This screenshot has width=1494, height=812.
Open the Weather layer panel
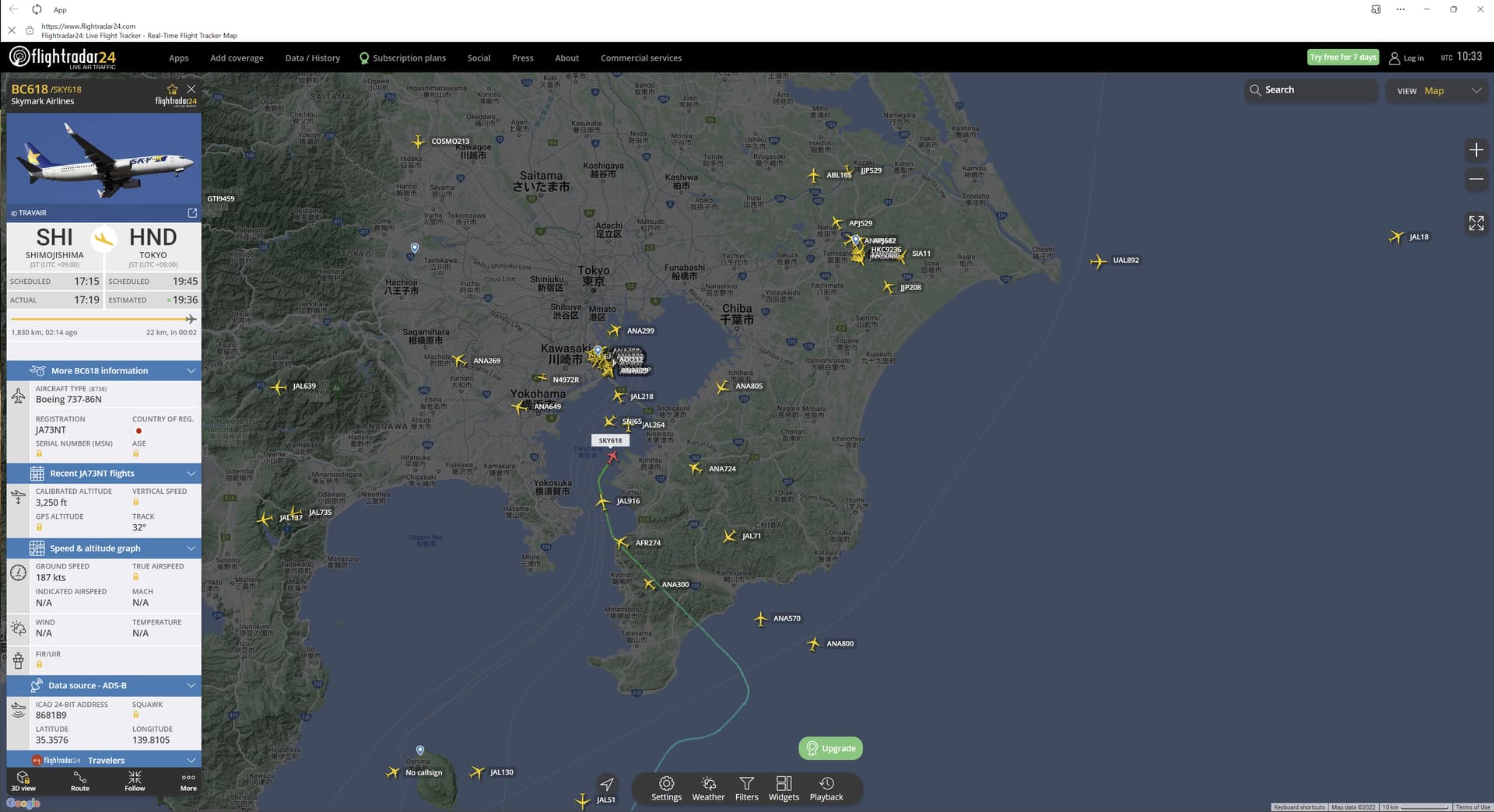click(708, 788)
